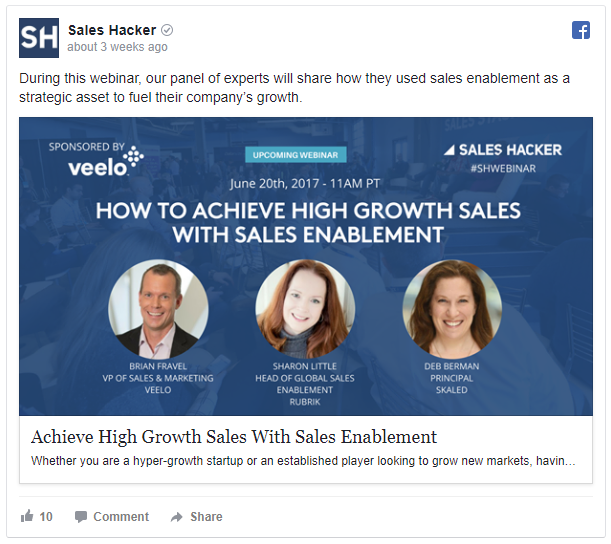Open the Facebook icon in corner

[x=581, y=30]
